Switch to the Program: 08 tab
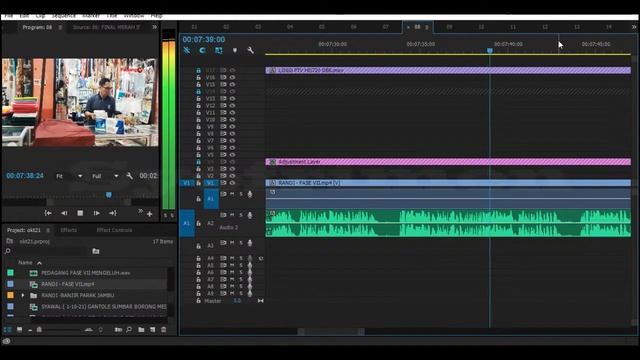 [x=37, y=27]
